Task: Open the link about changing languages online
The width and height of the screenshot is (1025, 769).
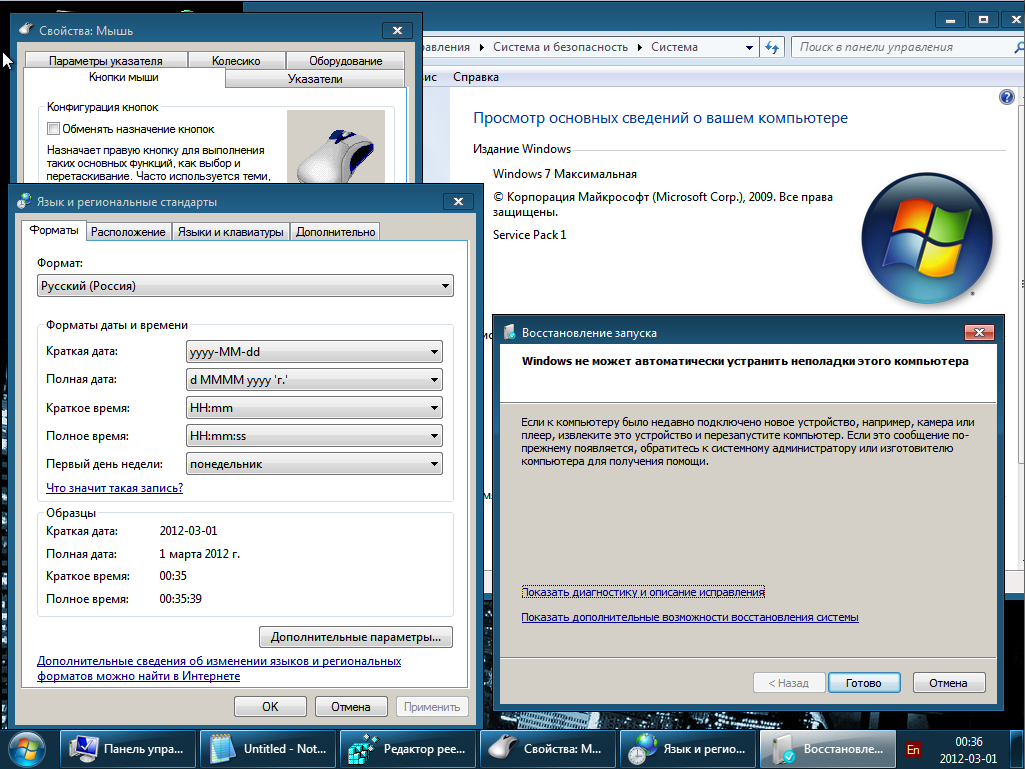Action: pyautogui.click(x=219, y=668)
